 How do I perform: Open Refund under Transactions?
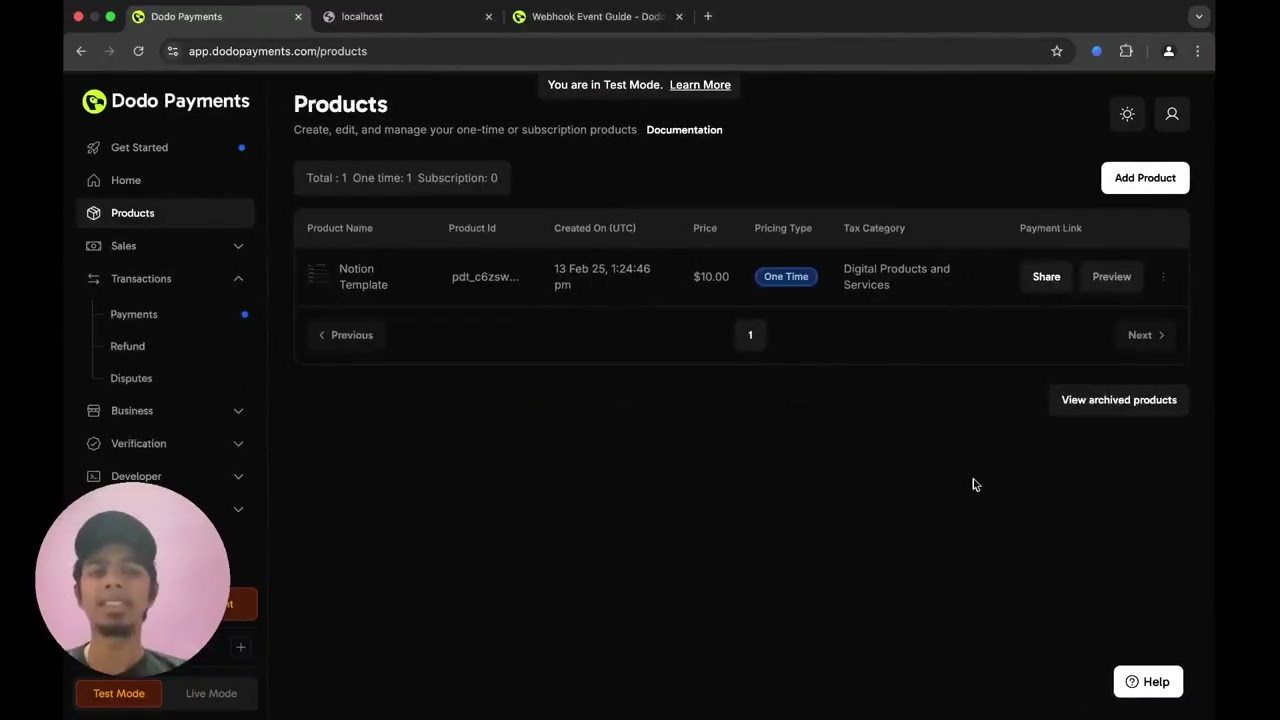click(x=127, y=346)
